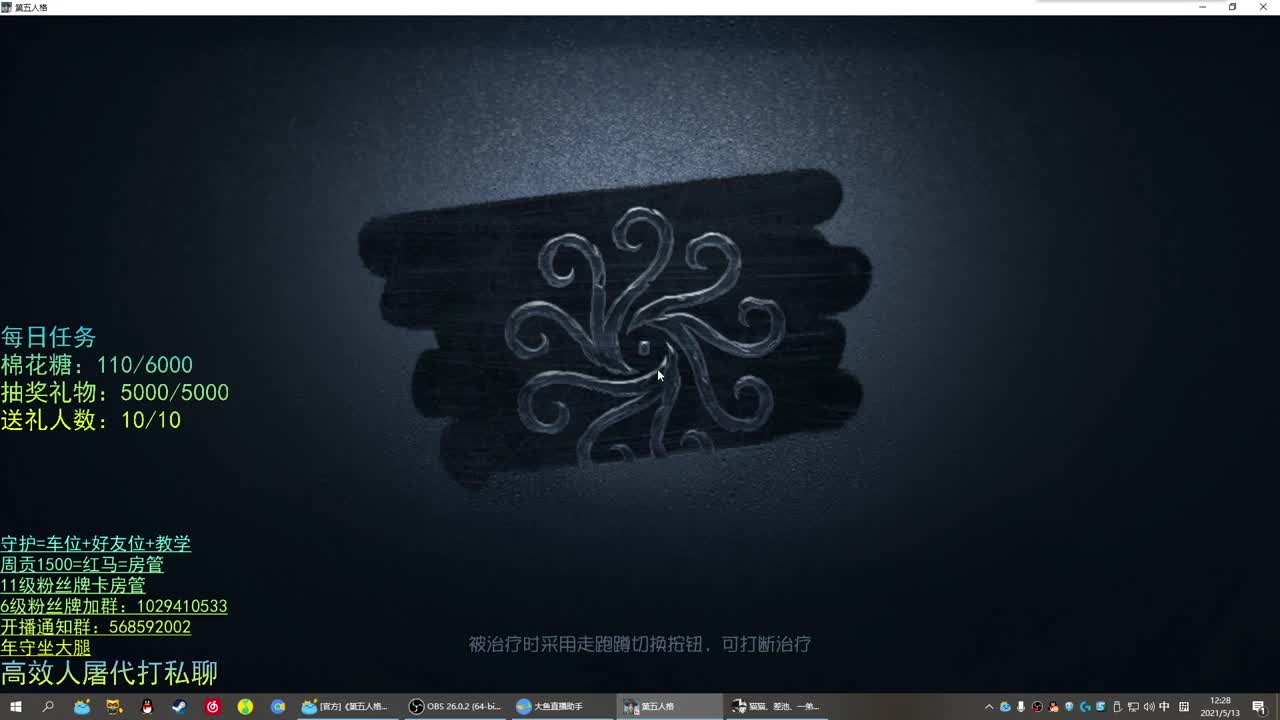Click the 高效人屠代打私聊 text
Screen dimensions: 1280x720
click(109, 673)
